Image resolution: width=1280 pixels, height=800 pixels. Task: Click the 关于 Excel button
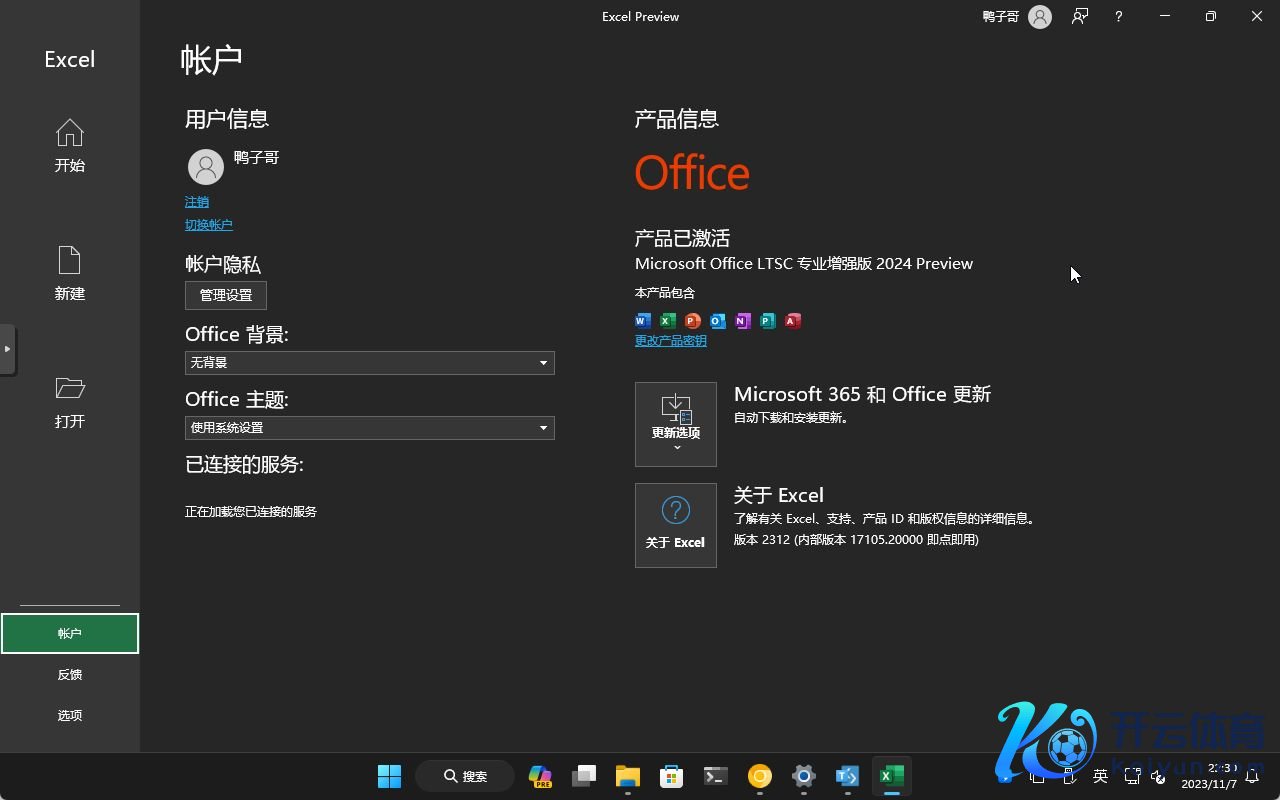click(x=676, y=525)
